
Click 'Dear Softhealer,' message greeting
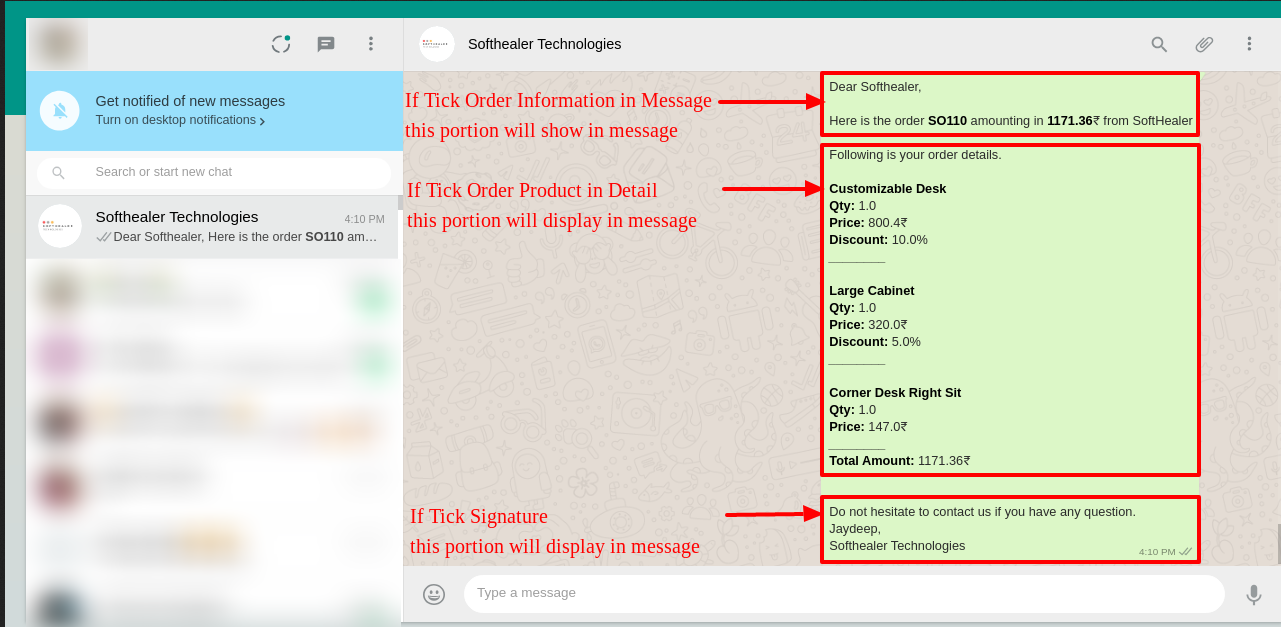[875, 87]
